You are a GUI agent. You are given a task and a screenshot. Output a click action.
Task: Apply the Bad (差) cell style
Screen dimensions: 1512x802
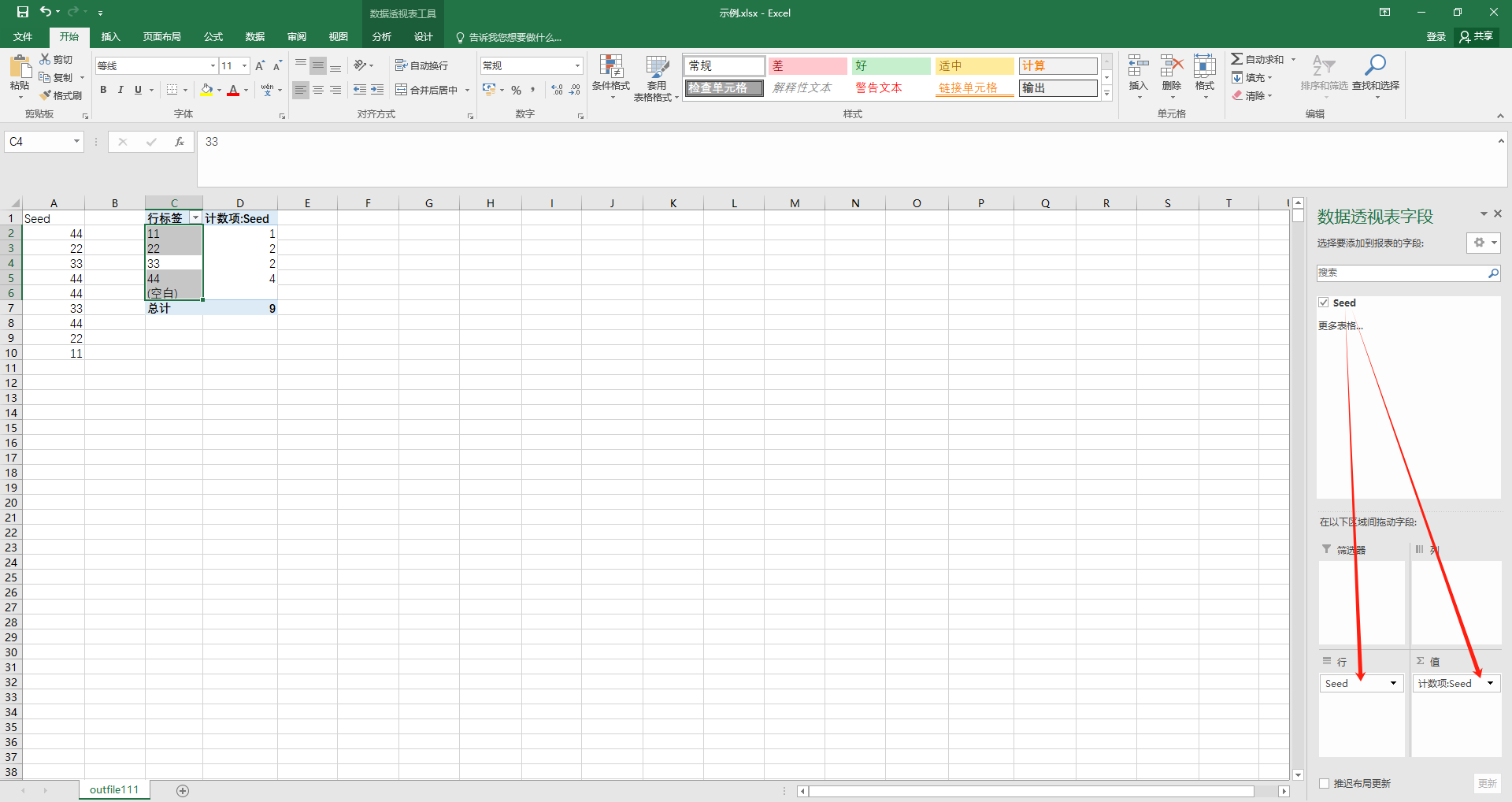coord(807,66)
